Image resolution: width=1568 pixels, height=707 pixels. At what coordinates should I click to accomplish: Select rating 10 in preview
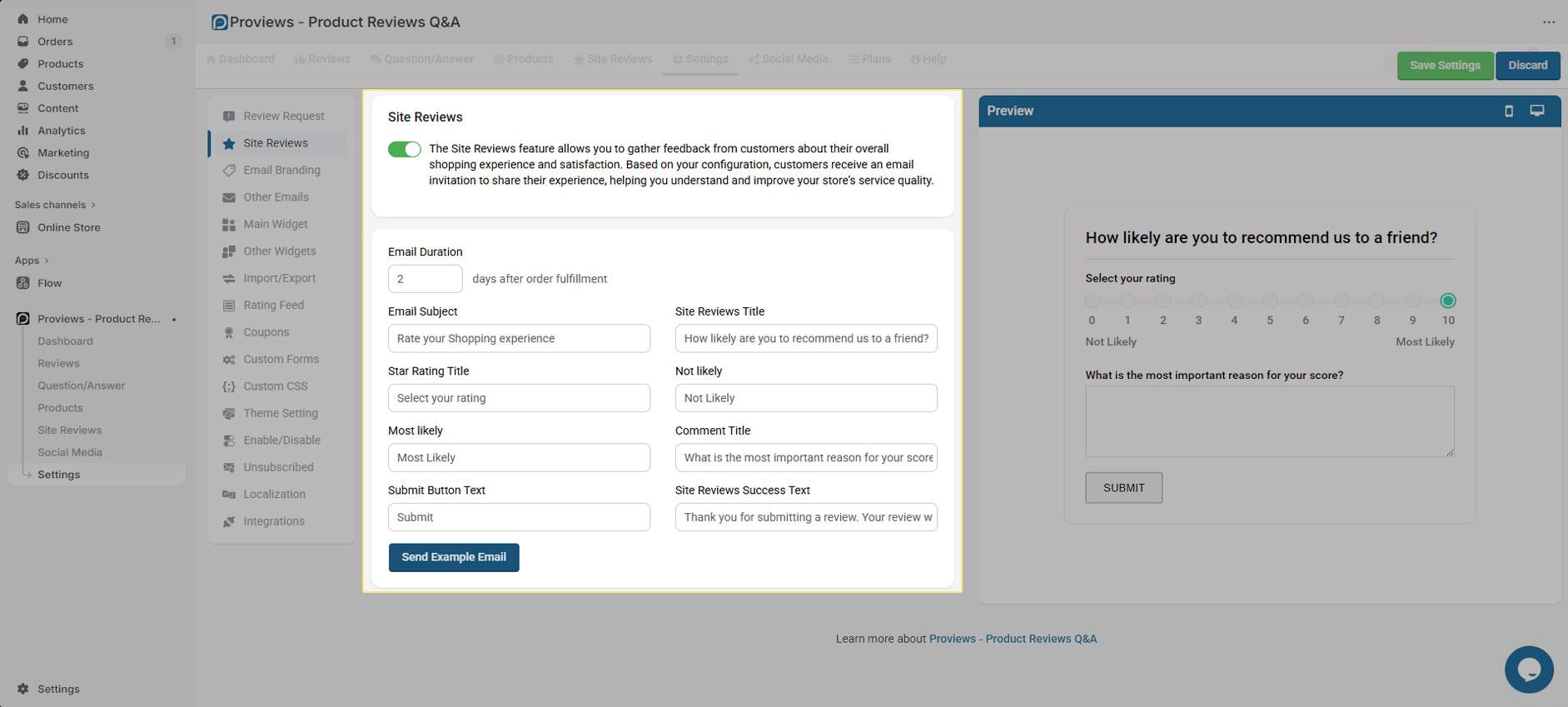[1448, 301]
